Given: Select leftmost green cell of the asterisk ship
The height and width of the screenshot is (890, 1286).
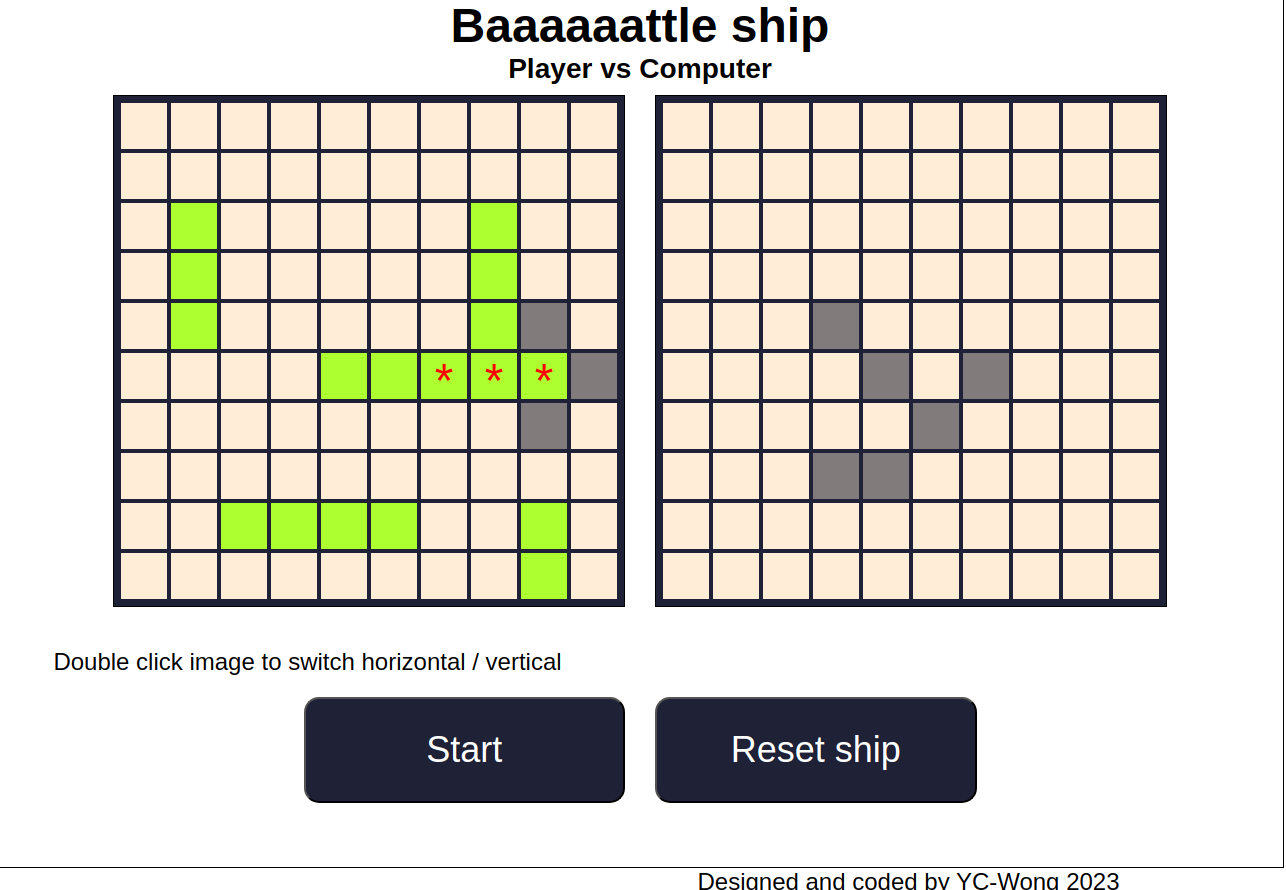Looking at the screenshot, I should pyautogui.click(x=344, y=376).
